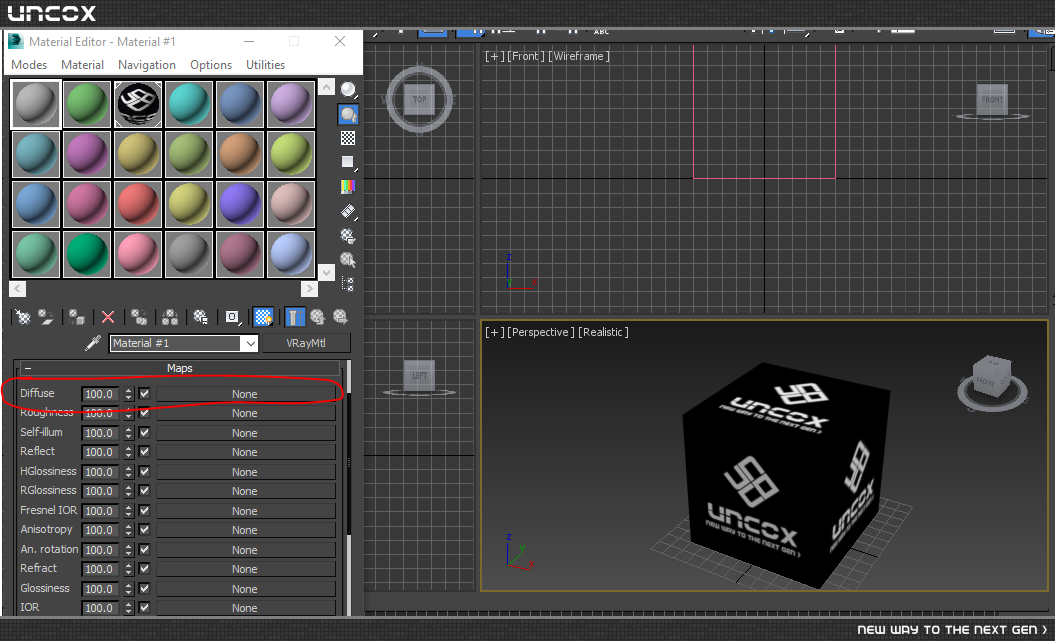Open material editor Options icon in side toolbar

click(348, 235)
